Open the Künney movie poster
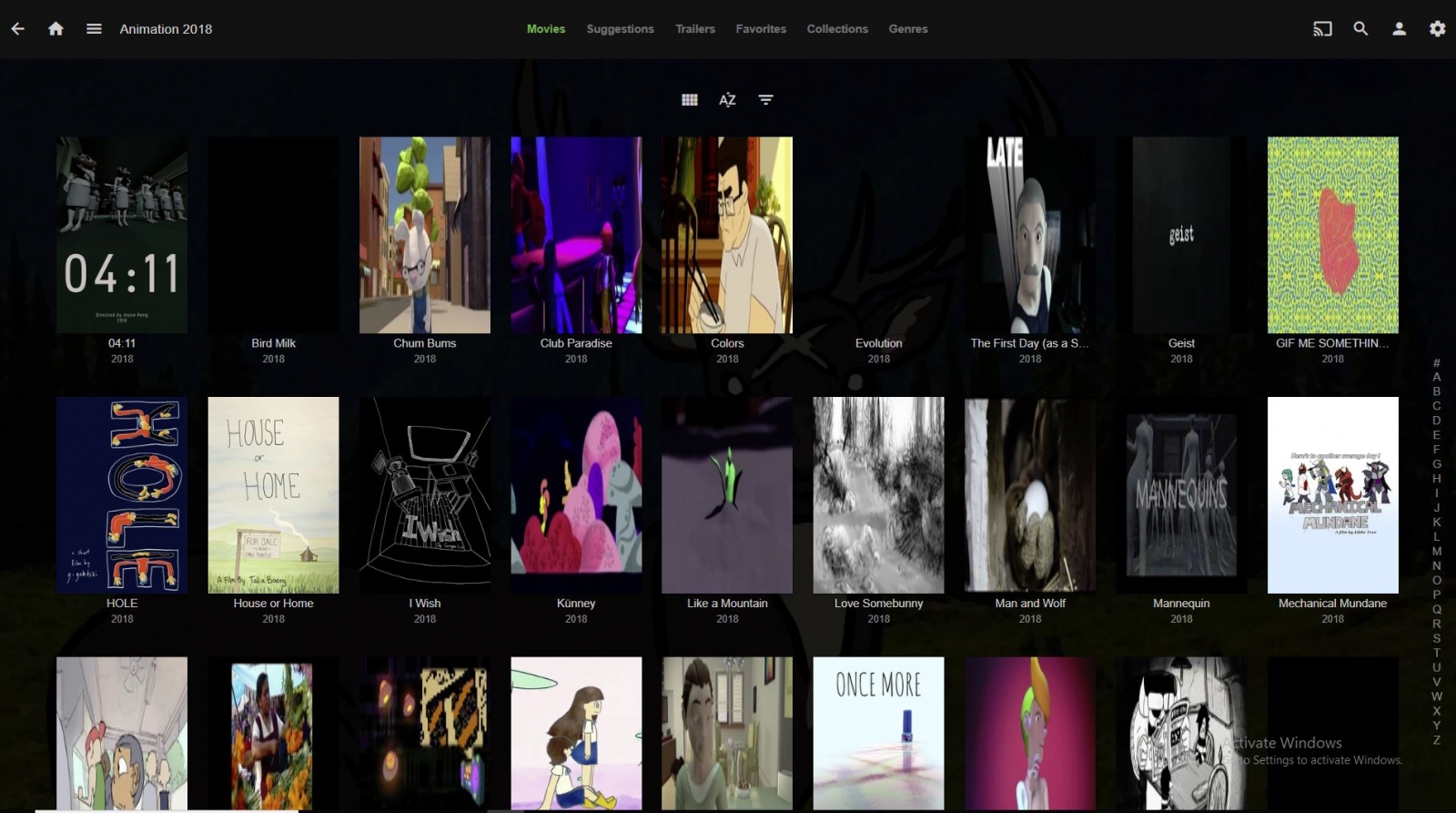The width and height of the screenshot is (1456, 813). pos(576,495)
